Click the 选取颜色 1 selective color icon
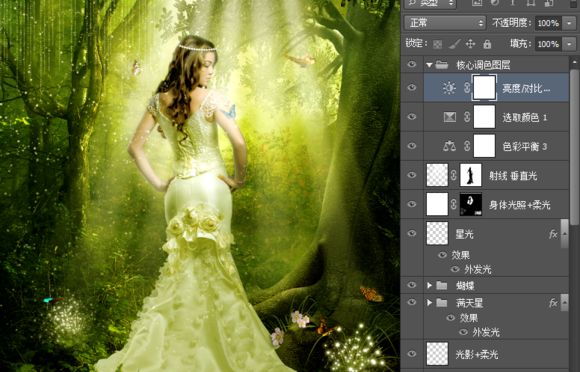Screen dimensions: 580x372 [449, 117]
